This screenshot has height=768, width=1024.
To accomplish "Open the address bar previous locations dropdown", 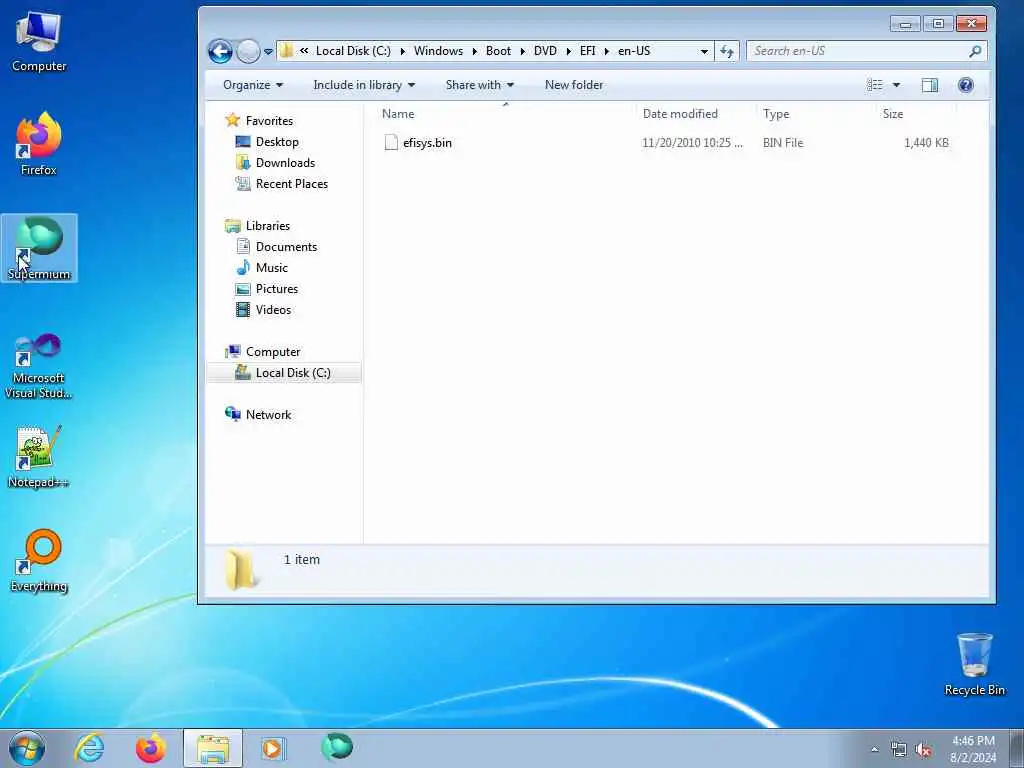I will tap(704, 51).
